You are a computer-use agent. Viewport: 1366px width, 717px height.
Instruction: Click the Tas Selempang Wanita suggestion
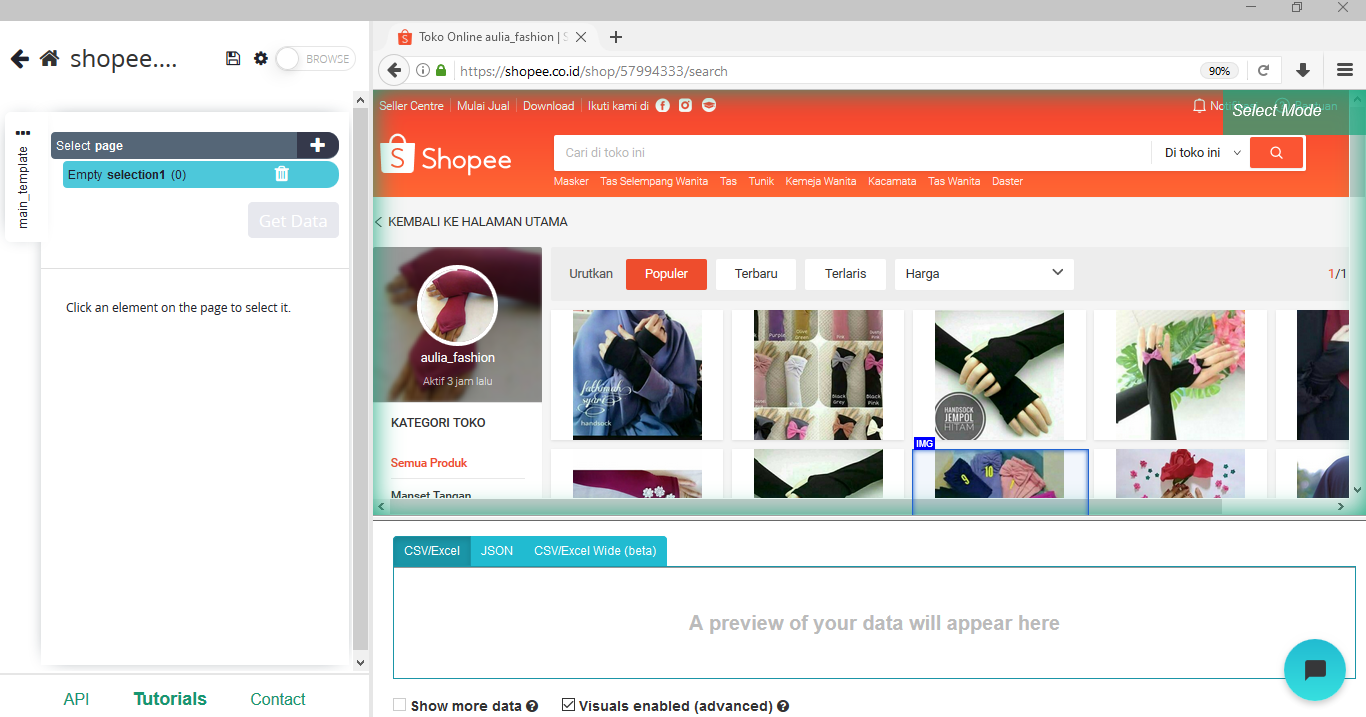(654, 182)
